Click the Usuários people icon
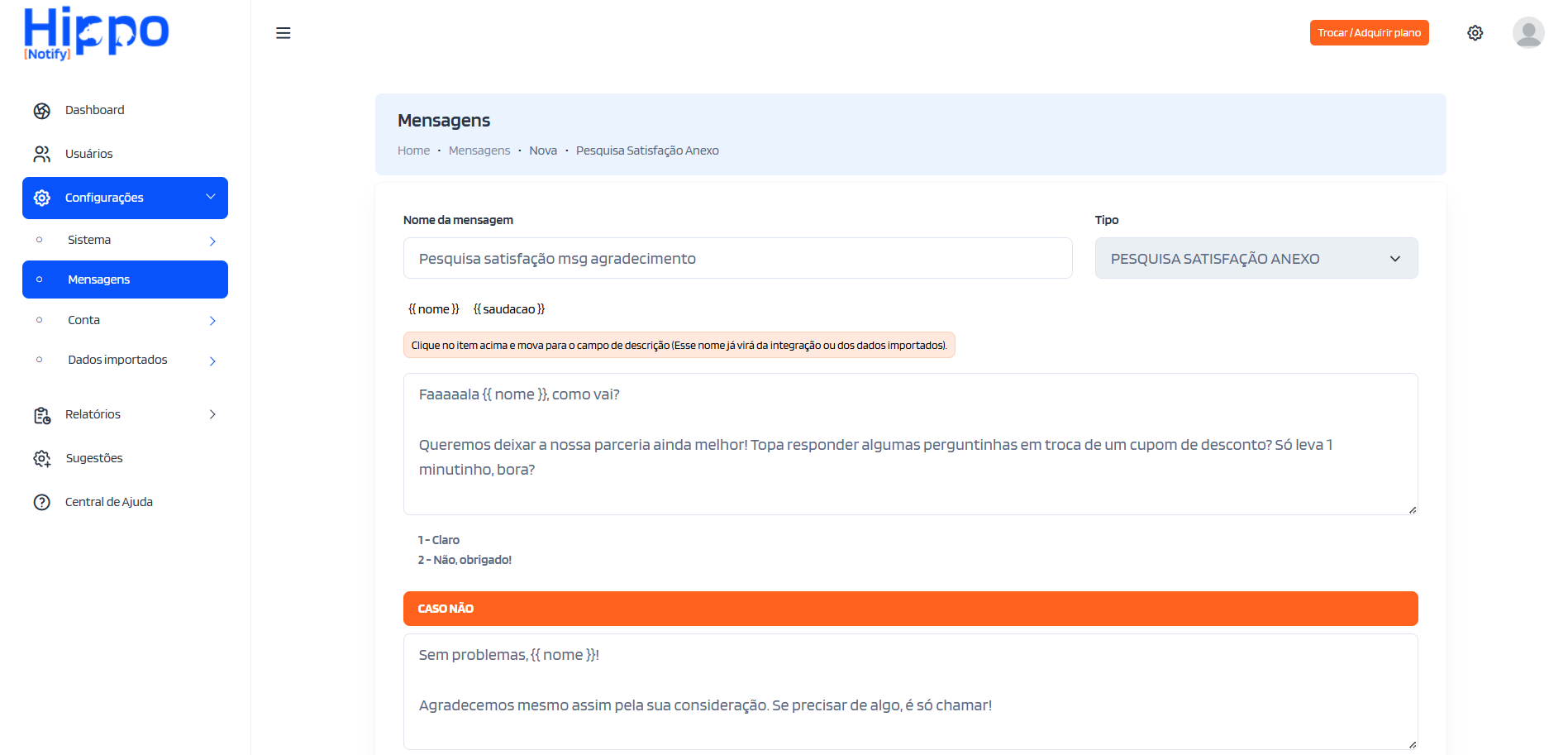The image size is (1568, 755). coord(42,155)
